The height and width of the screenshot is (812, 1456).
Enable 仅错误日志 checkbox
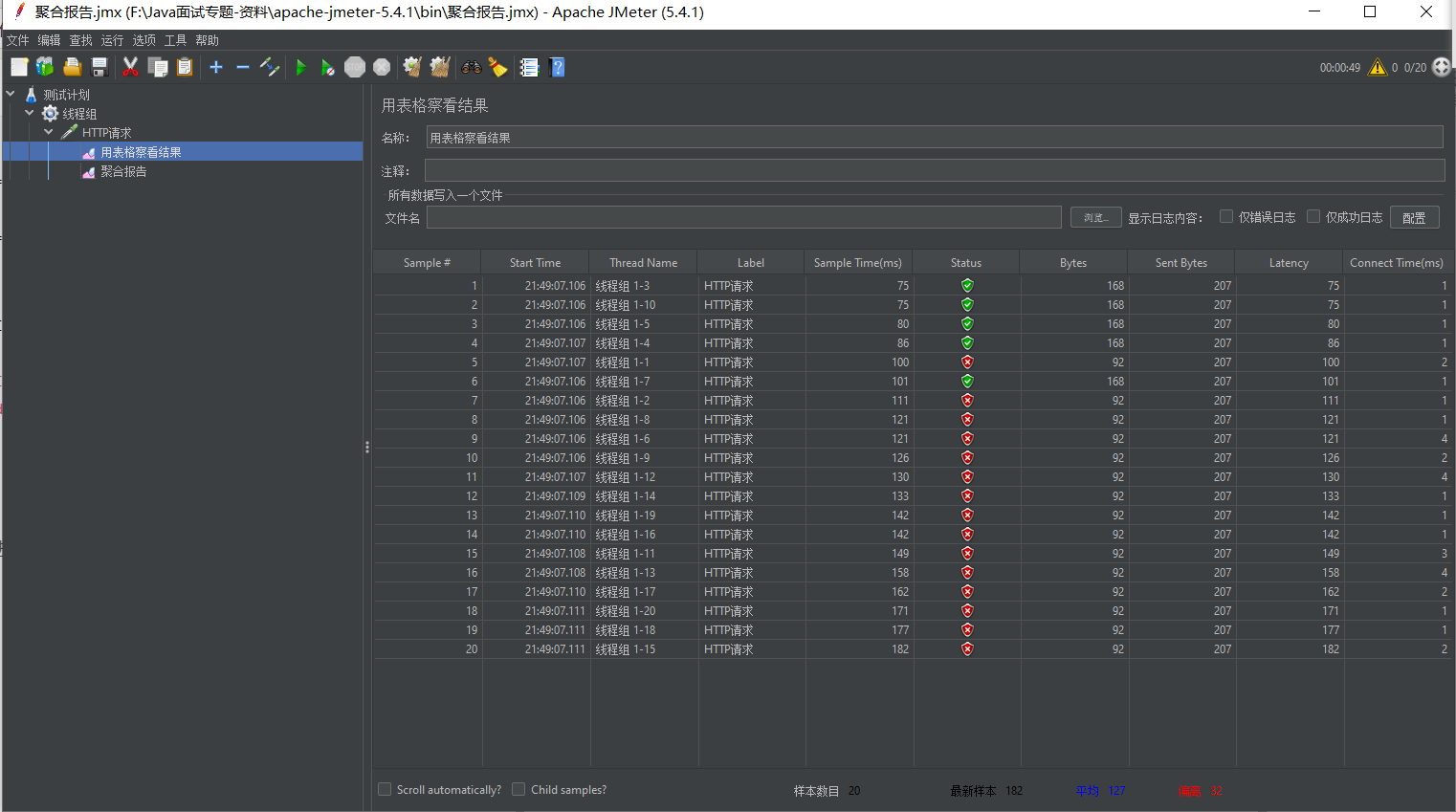pos(1226,216)
